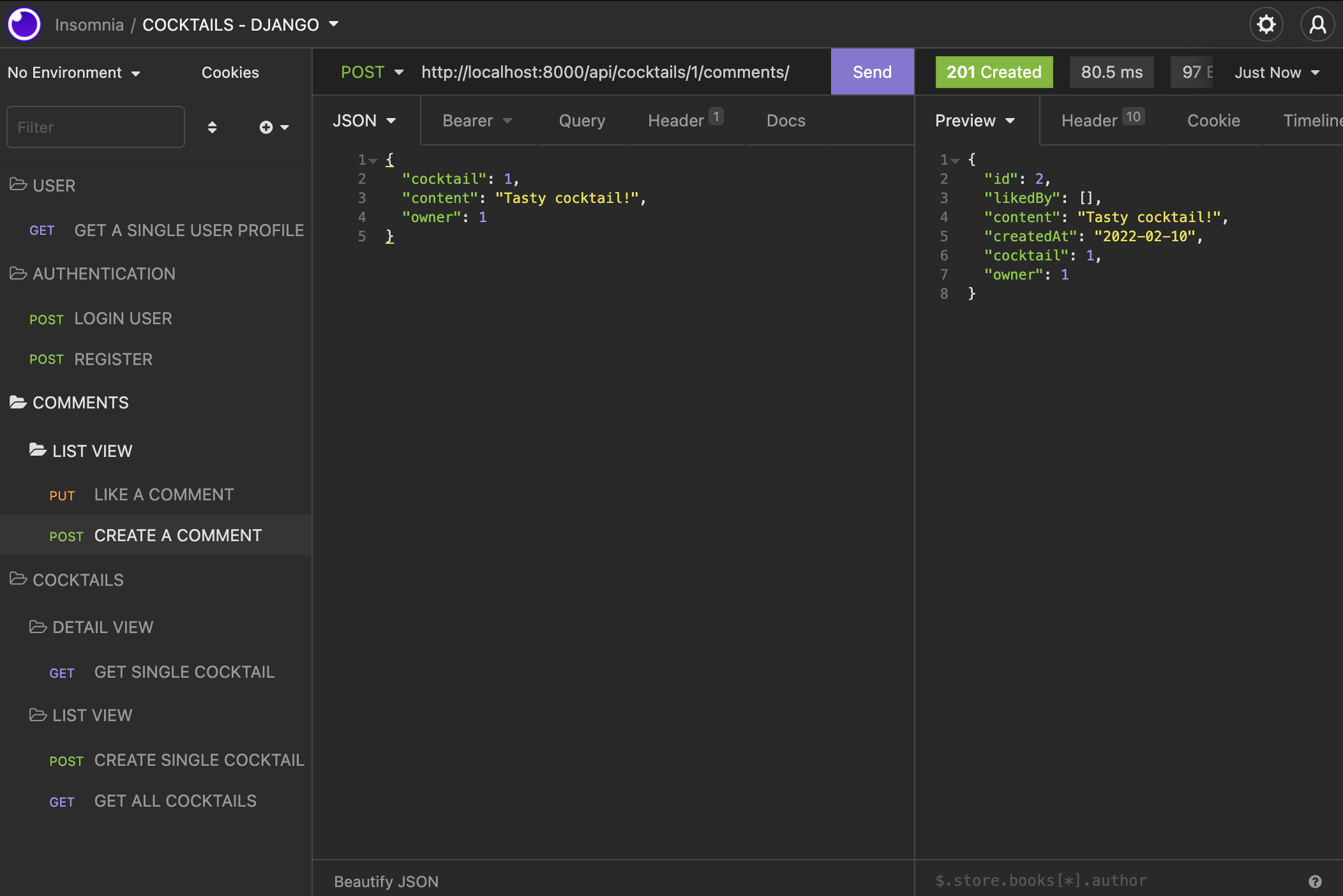Click the Send button
Image resolution: width=1343 pixels, height=896 pixels.
pyautogui.click(x=872, y=72)
